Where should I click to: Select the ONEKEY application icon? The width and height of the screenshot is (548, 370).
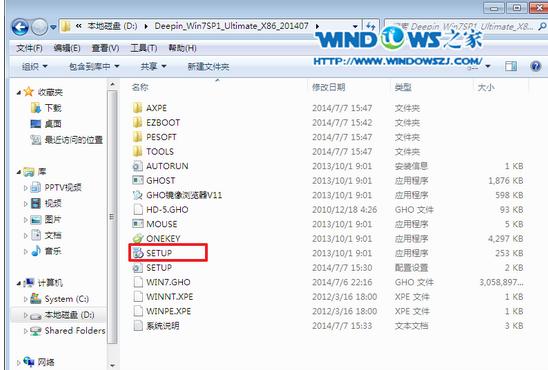click(138, 239)
